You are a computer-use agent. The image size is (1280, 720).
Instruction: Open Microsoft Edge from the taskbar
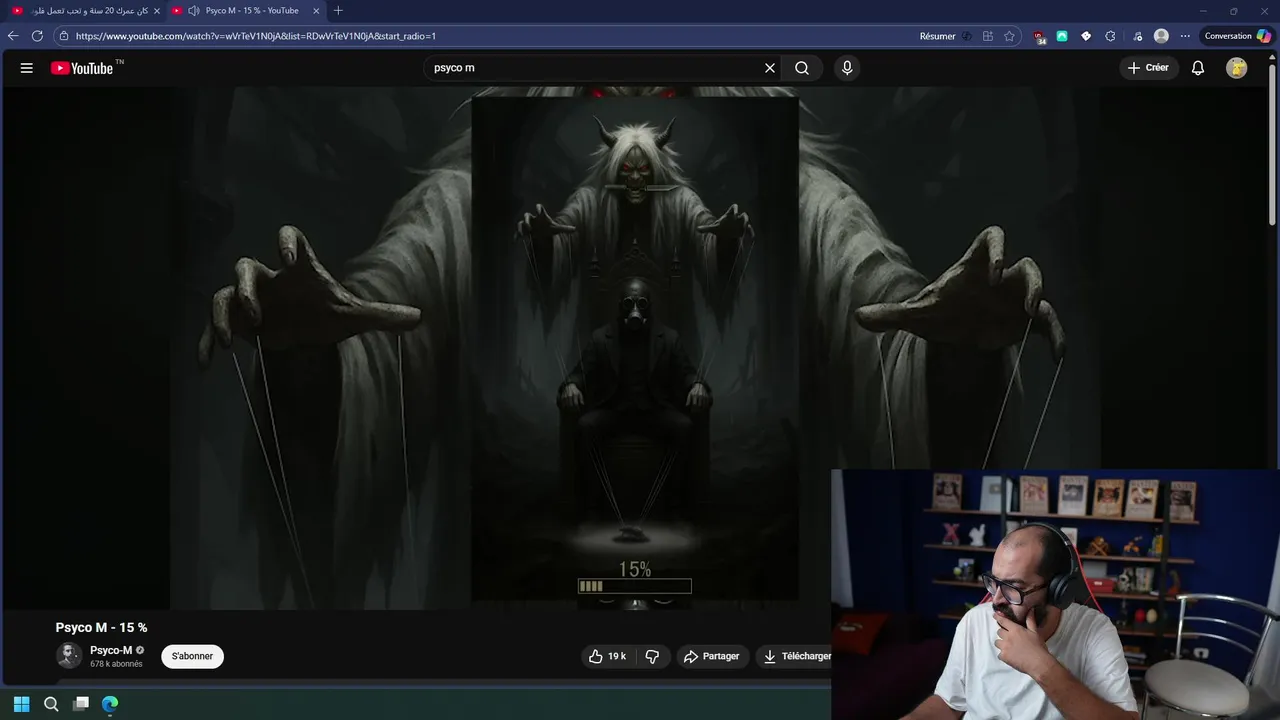pos(110,704)
